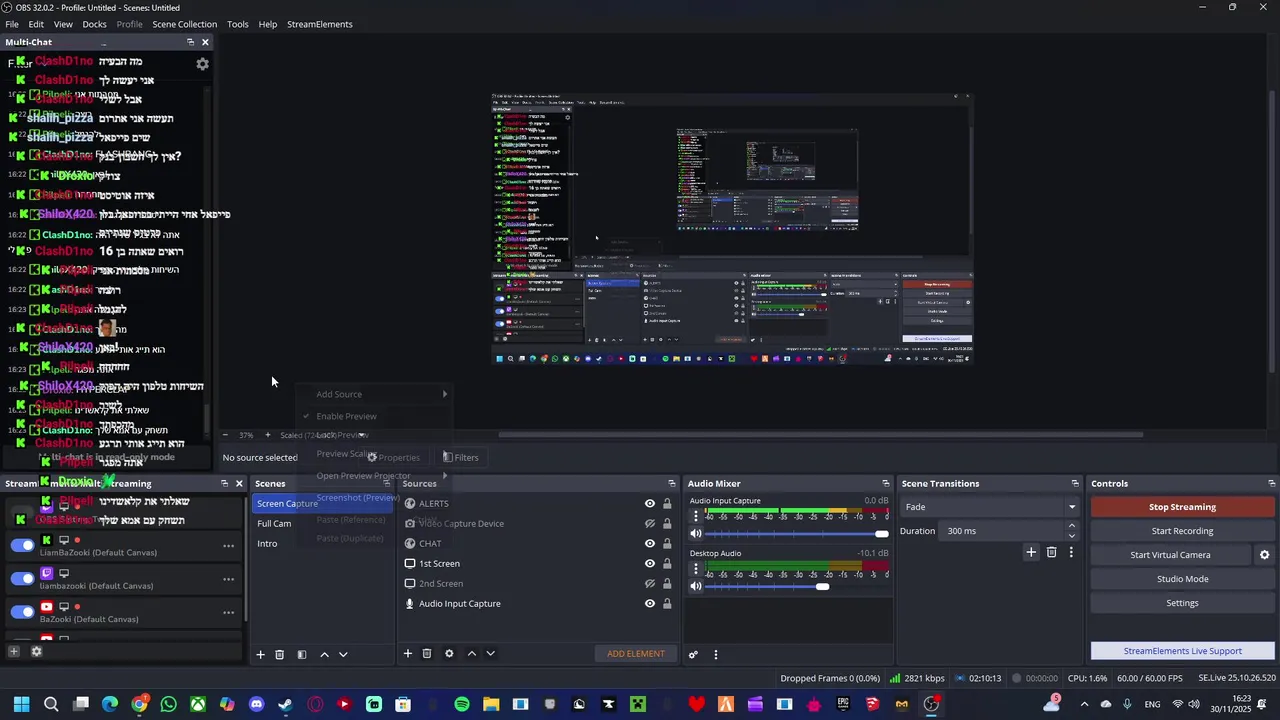1280x720 pixels.
Task: Mute the Desktop Audio speaker icon
Action: coord(696,586)
